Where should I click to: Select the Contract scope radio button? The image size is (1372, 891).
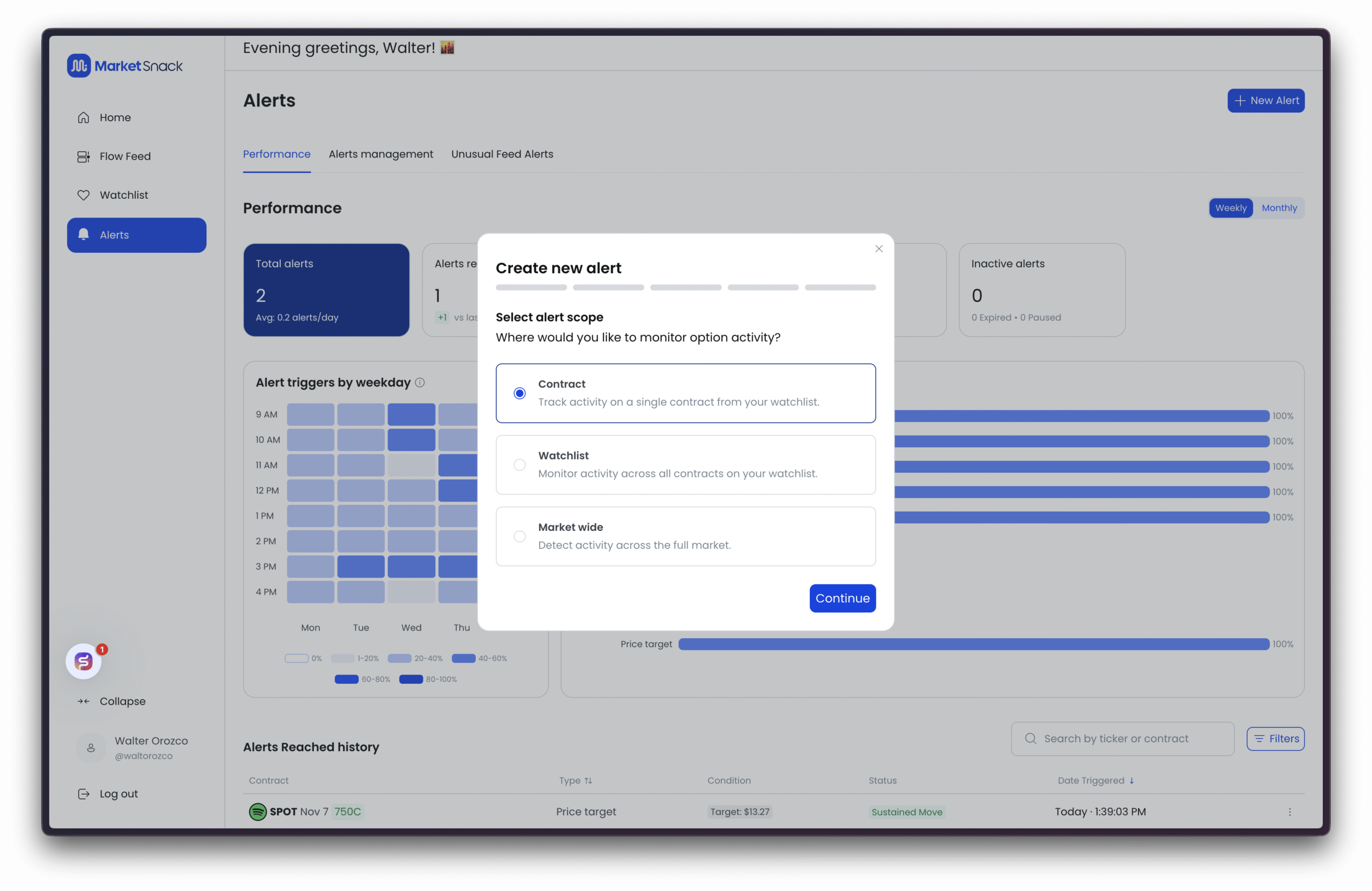(519, 393)
